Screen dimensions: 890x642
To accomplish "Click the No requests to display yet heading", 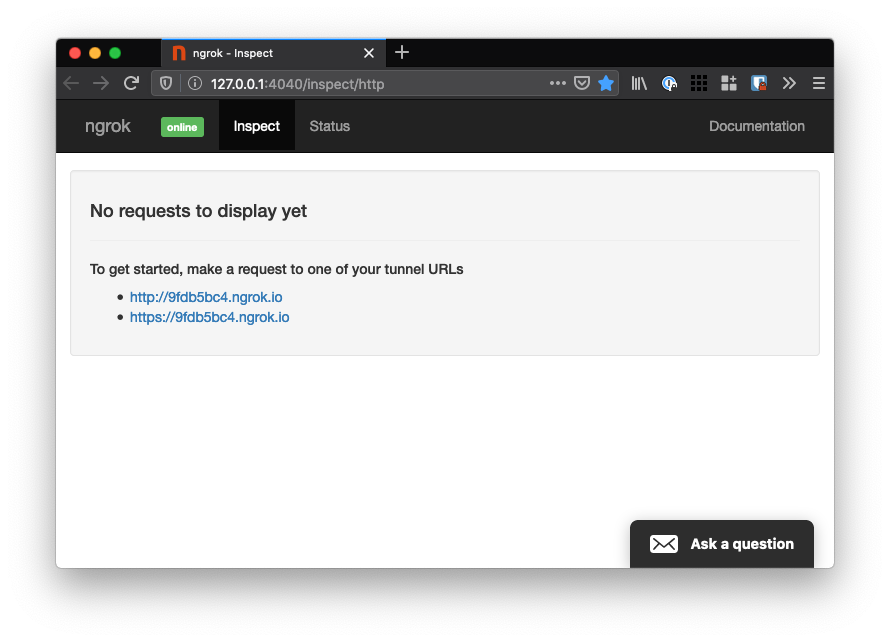I will click(x=198, y=211).
